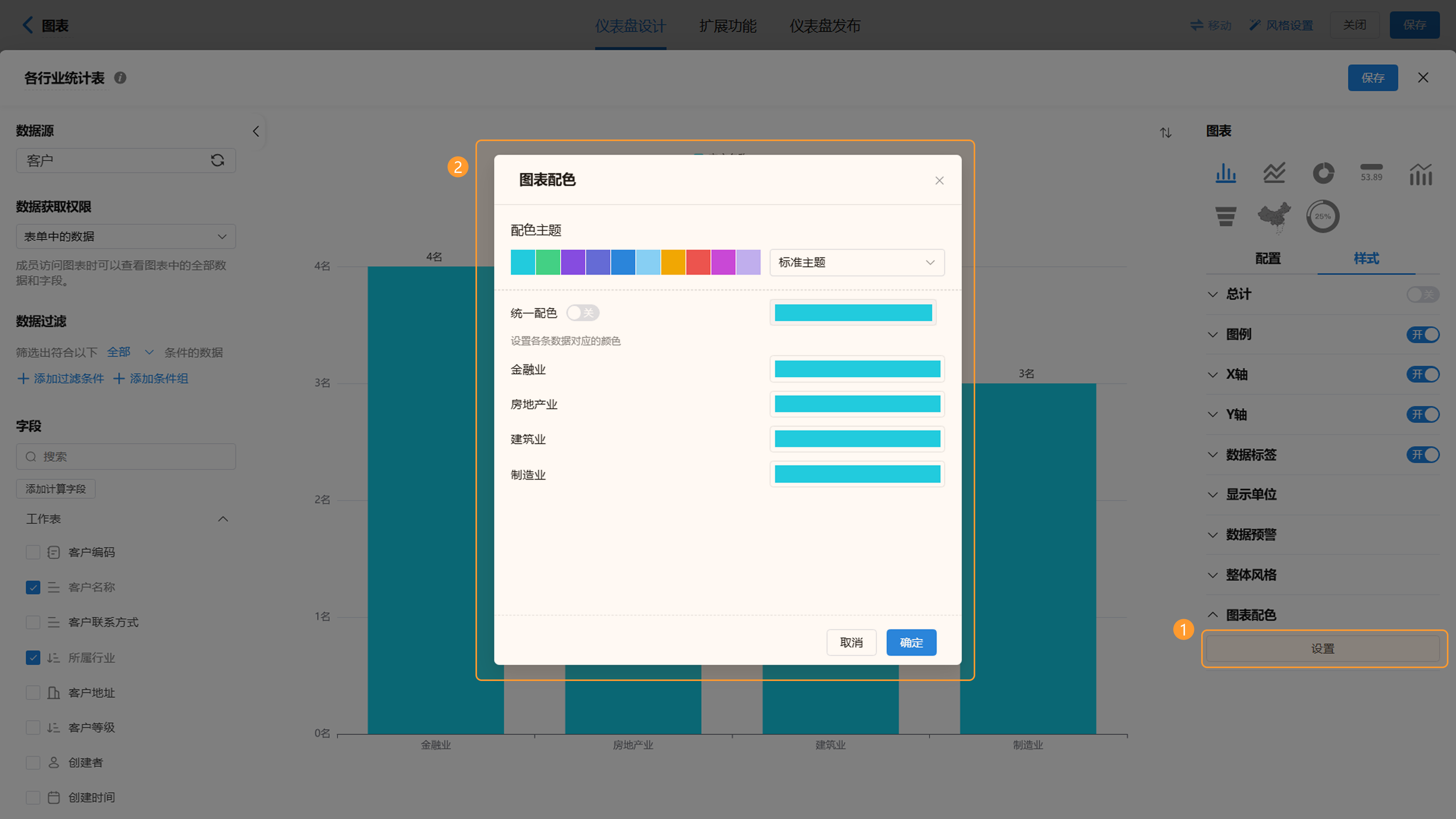Open the 表单中的数据 permission dropdown
The height and width of the screenshot is (819, 1456).
pos(126,236)
